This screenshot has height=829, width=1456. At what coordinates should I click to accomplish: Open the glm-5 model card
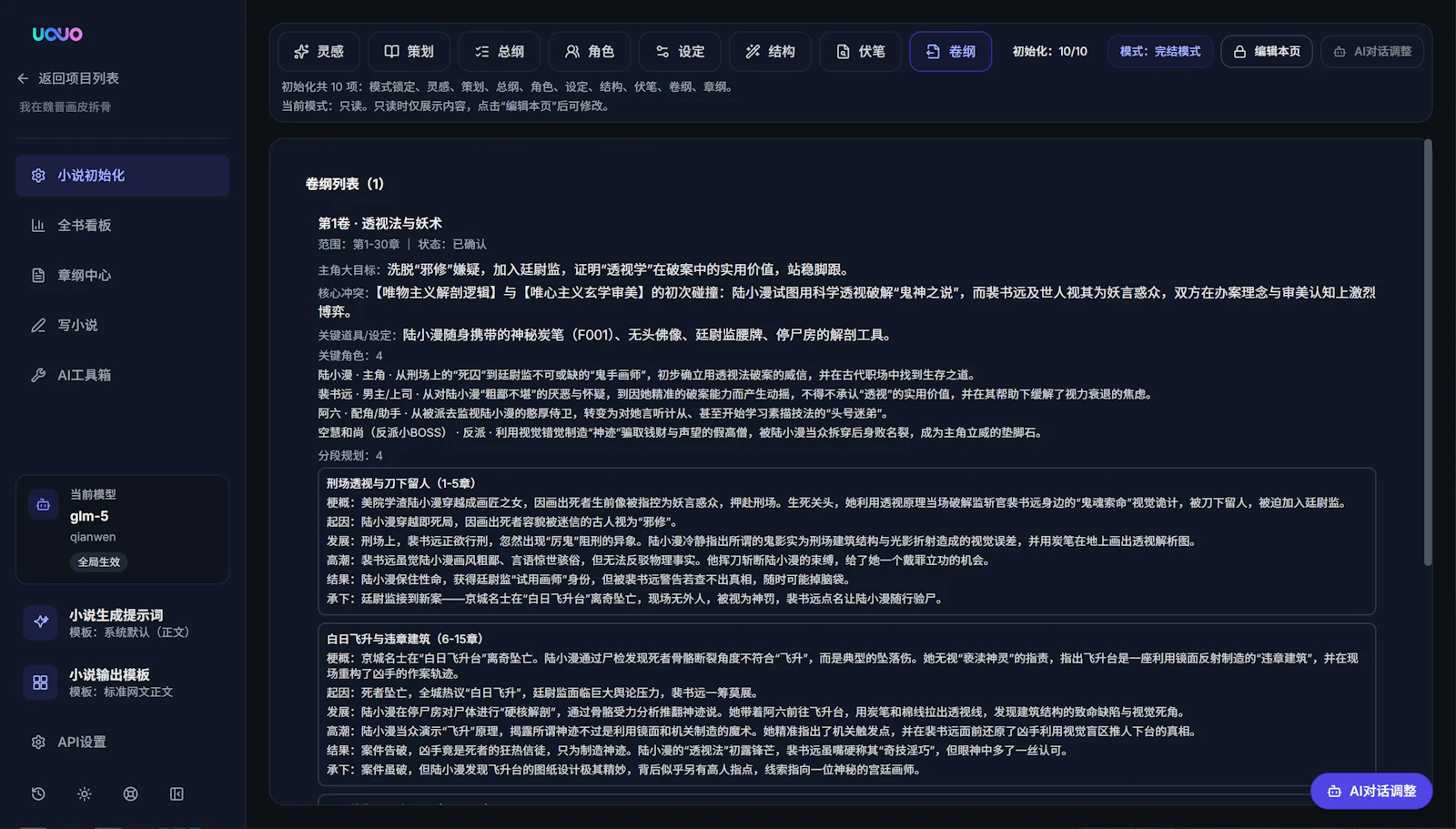(x=122, y=530)
